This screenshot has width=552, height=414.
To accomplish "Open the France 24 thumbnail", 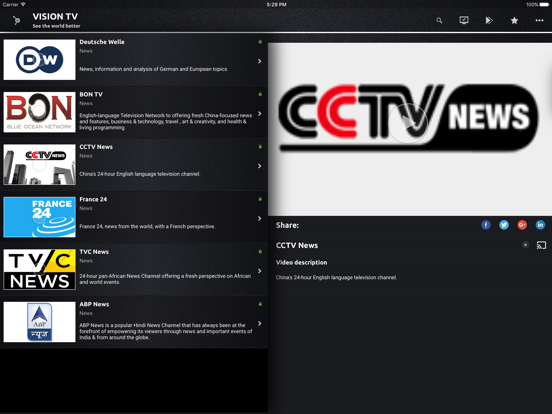I will click(39, 217).
